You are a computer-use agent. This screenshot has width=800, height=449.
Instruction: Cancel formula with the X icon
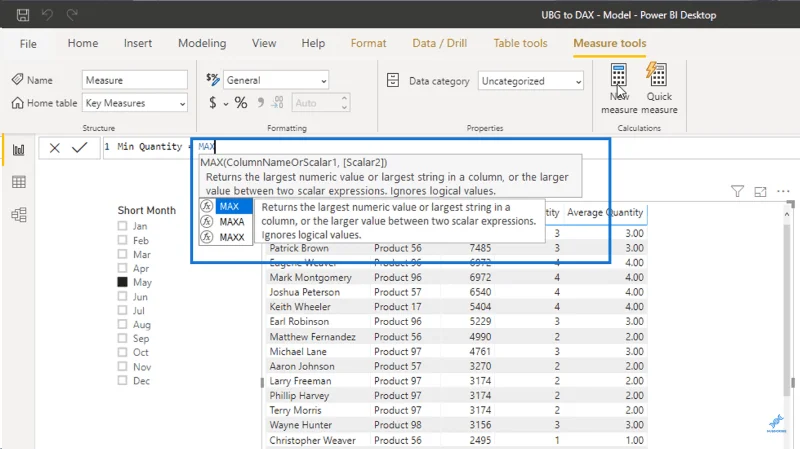tap(55, 148)
